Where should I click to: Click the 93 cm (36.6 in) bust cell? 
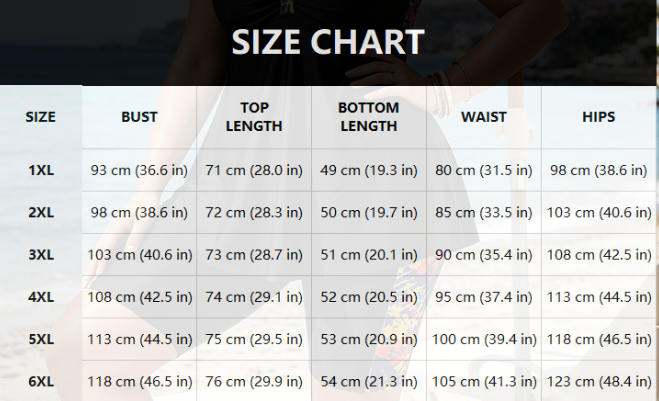tap(139, 170)
